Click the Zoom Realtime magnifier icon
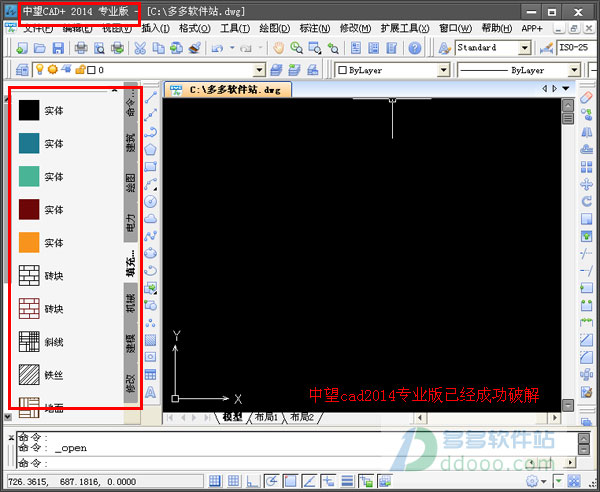This screenshot has height=492, width=600. click(x=297, y=48)
